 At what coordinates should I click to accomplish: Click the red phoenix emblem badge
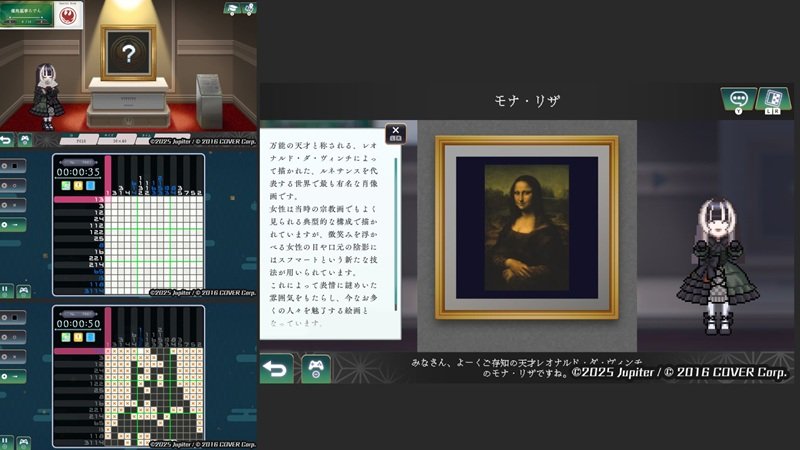68,15
